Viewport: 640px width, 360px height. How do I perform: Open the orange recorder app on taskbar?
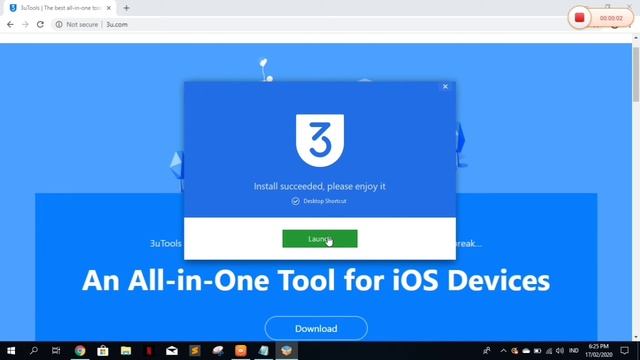pos(241,351)
